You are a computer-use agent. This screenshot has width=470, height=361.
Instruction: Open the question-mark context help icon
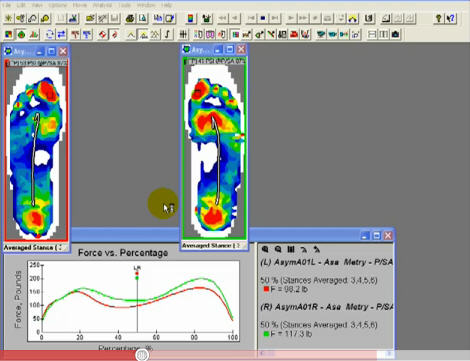tap(451, 18)
